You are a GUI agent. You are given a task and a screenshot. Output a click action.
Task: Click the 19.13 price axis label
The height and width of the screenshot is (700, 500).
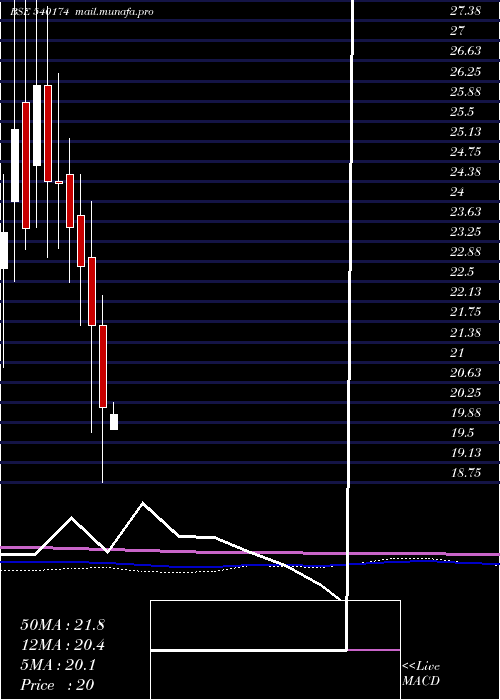click(465, 453)
